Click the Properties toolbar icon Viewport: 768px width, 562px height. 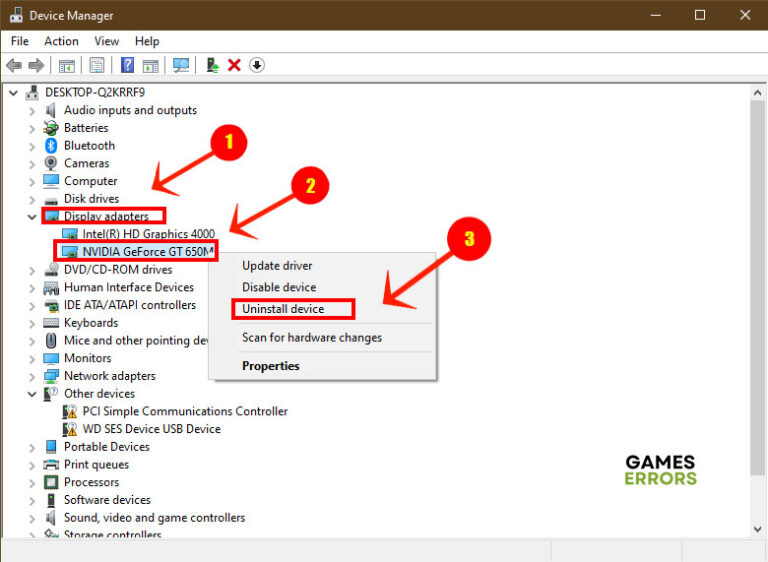coord(96,65)
